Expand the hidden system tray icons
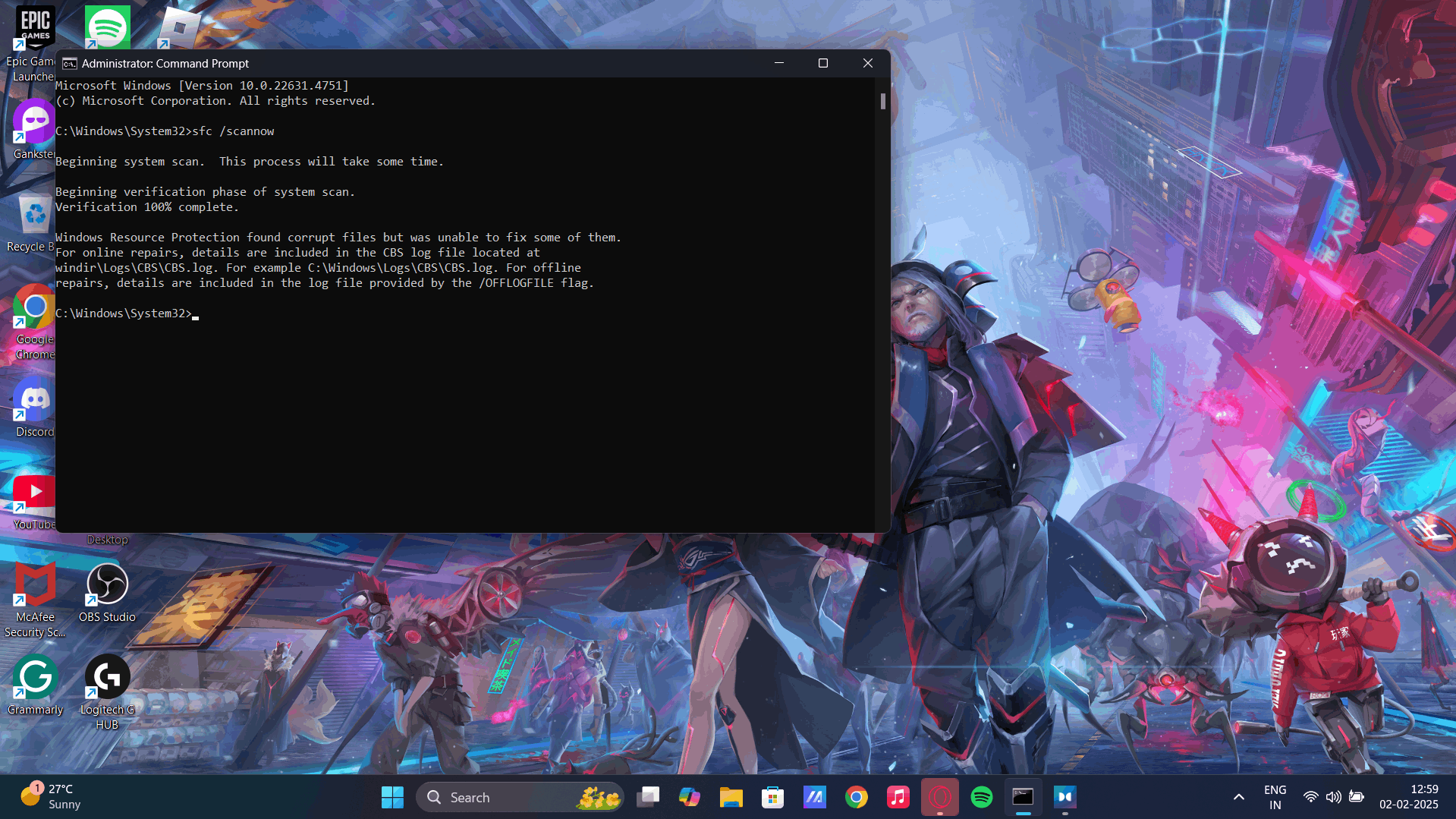The image size is (1456, 819). click(1239, 797)
